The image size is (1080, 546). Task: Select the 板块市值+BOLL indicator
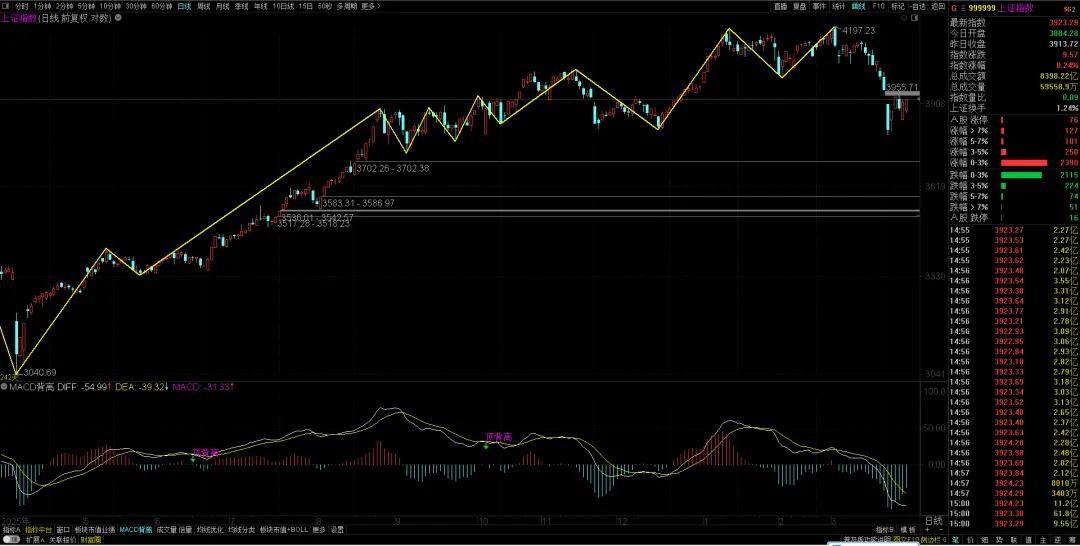(x=284, y=529)
